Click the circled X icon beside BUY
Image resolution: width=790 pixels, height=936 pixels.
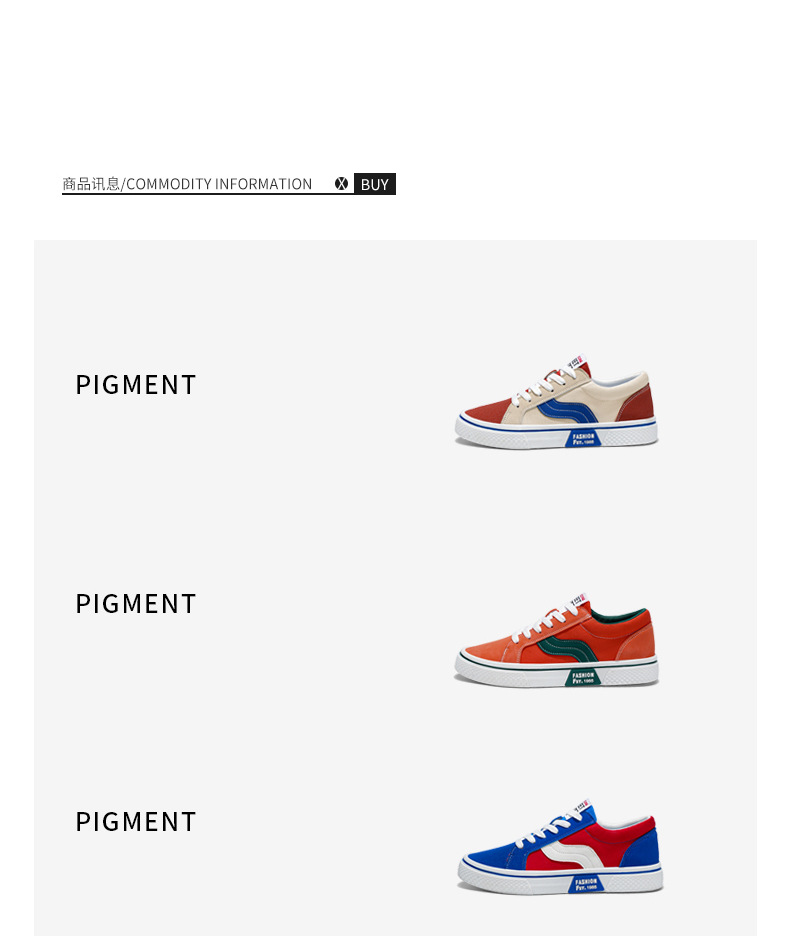pyautogui.click(x=341, y=184)
